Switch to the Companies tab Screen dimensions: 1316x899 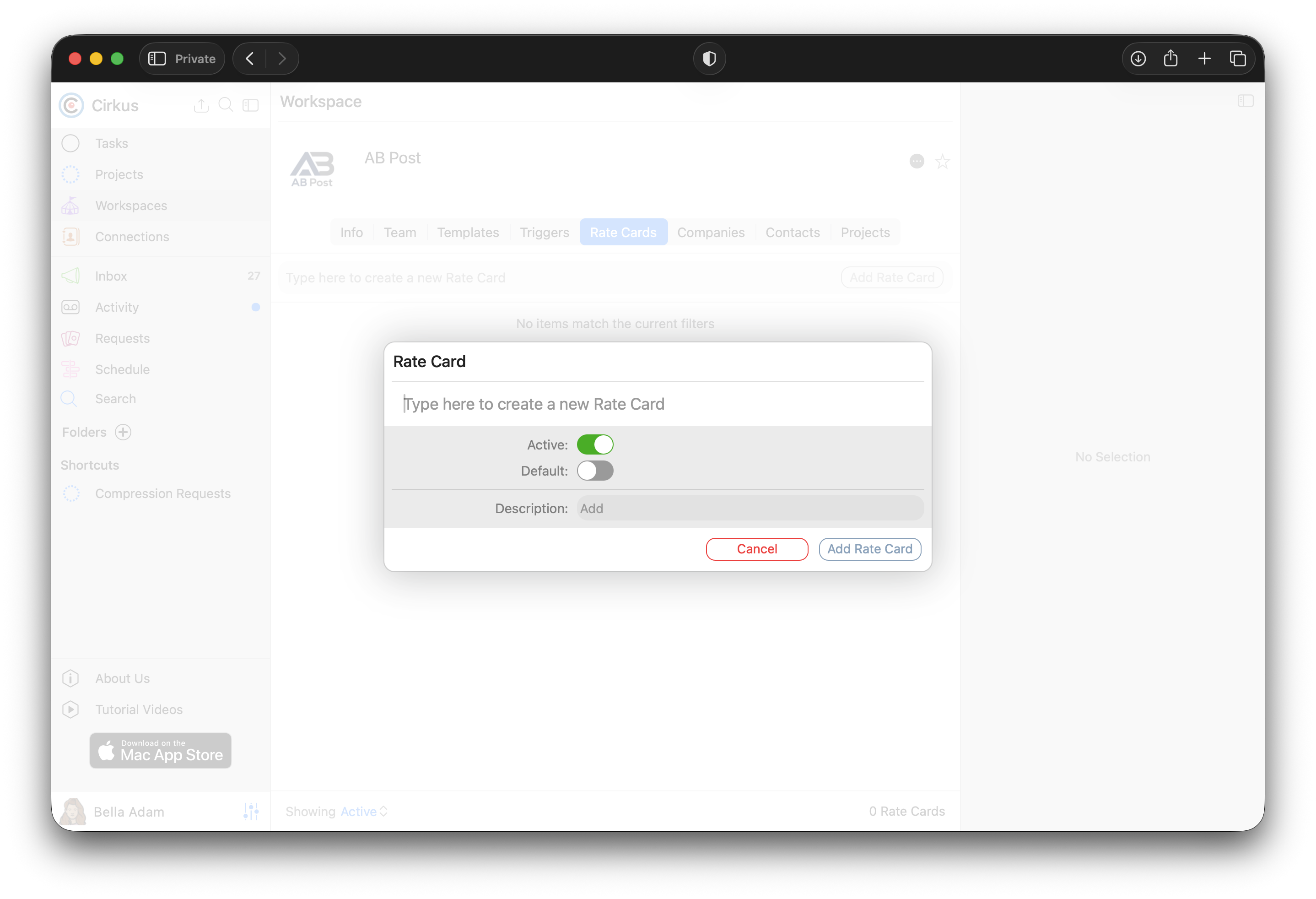click(x=711, y=232)
